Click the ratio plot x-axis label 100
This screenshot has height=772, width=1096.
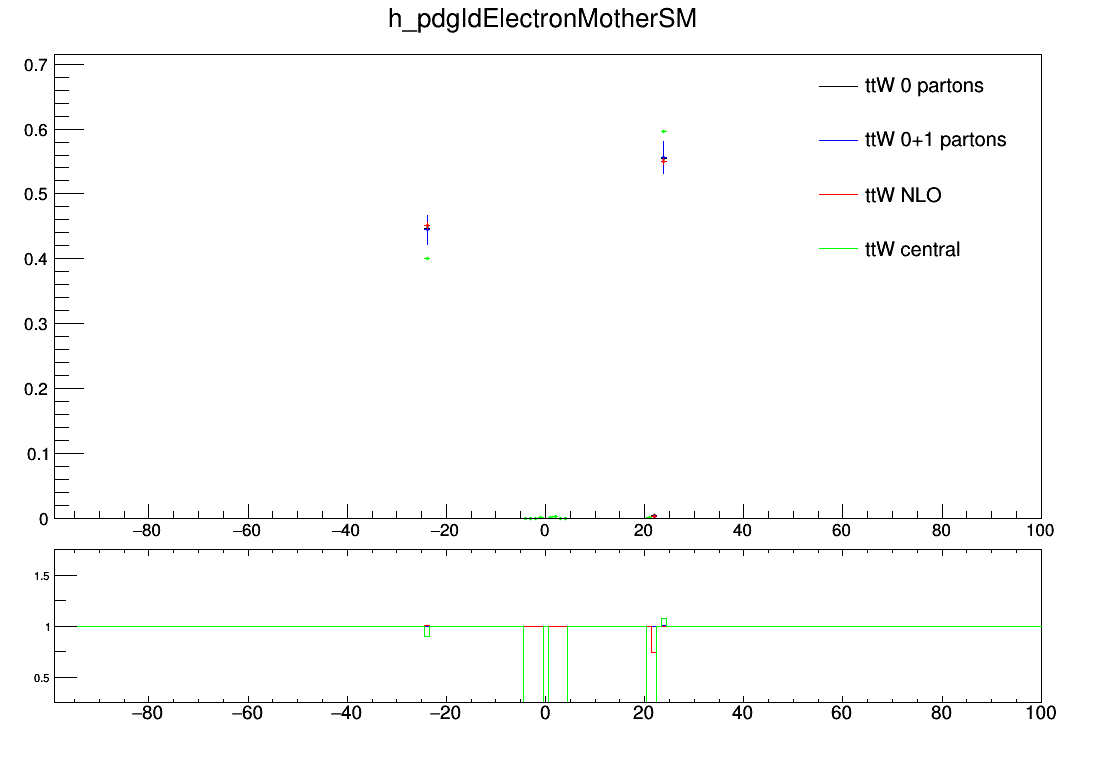point(1041,713)
